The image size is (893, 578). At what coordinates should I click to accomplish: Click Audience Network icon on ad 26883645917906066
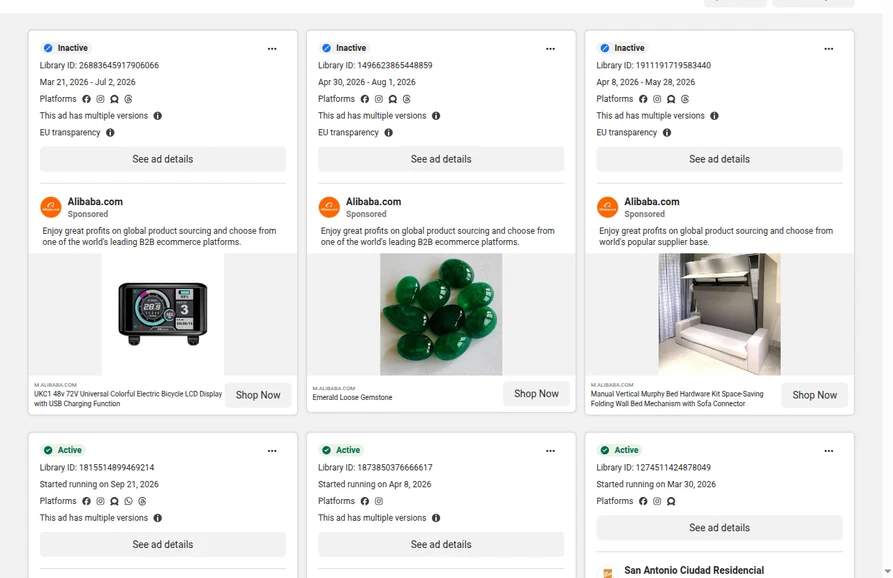coord(114,99)
